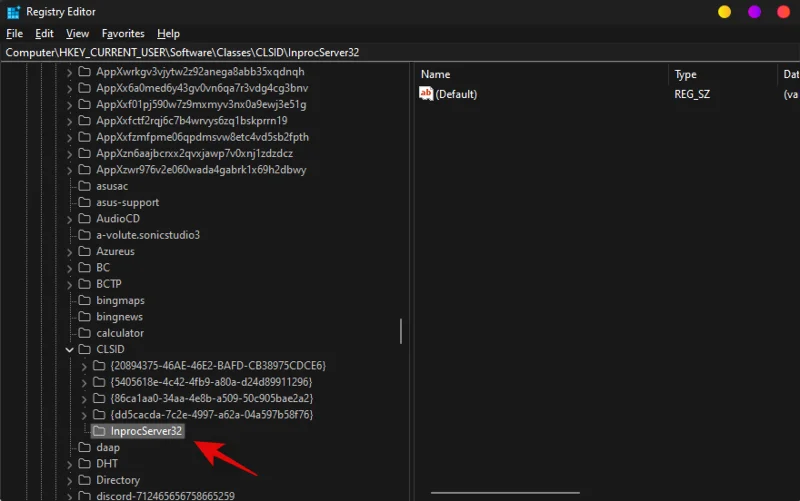Select the asus-support folder icon
800x501 pixels.
coord(84,202)
